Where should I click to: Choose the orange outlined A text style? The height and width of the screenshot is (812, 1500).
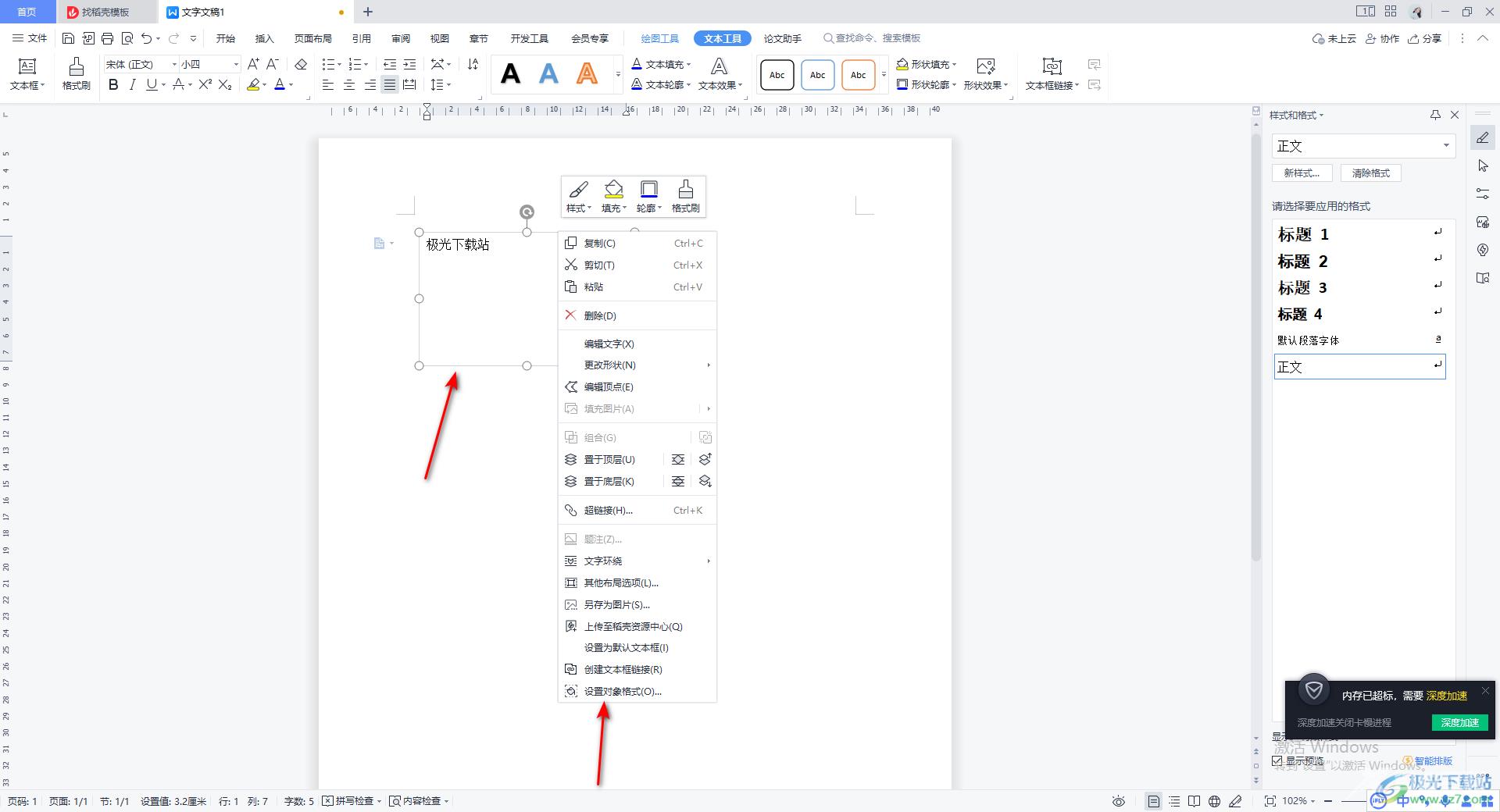(587, 74)
